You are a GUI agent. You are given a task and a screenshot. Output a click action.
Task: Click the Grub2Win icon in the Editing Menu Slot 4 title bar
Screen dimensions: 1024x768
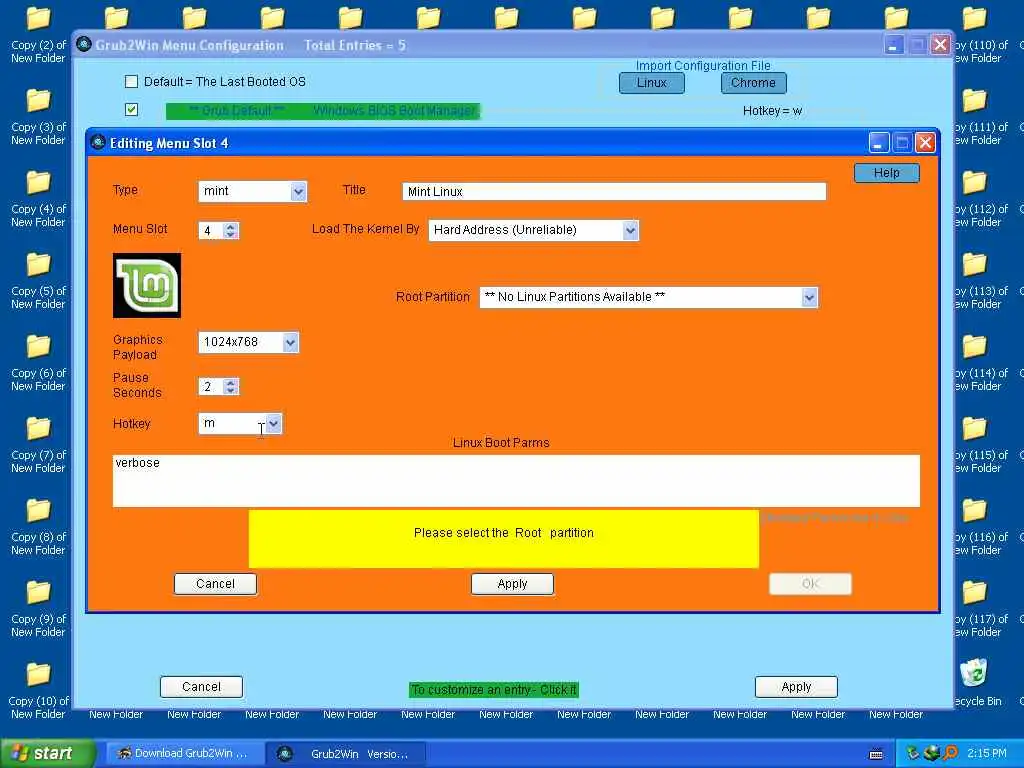click(x=98, y=142)
